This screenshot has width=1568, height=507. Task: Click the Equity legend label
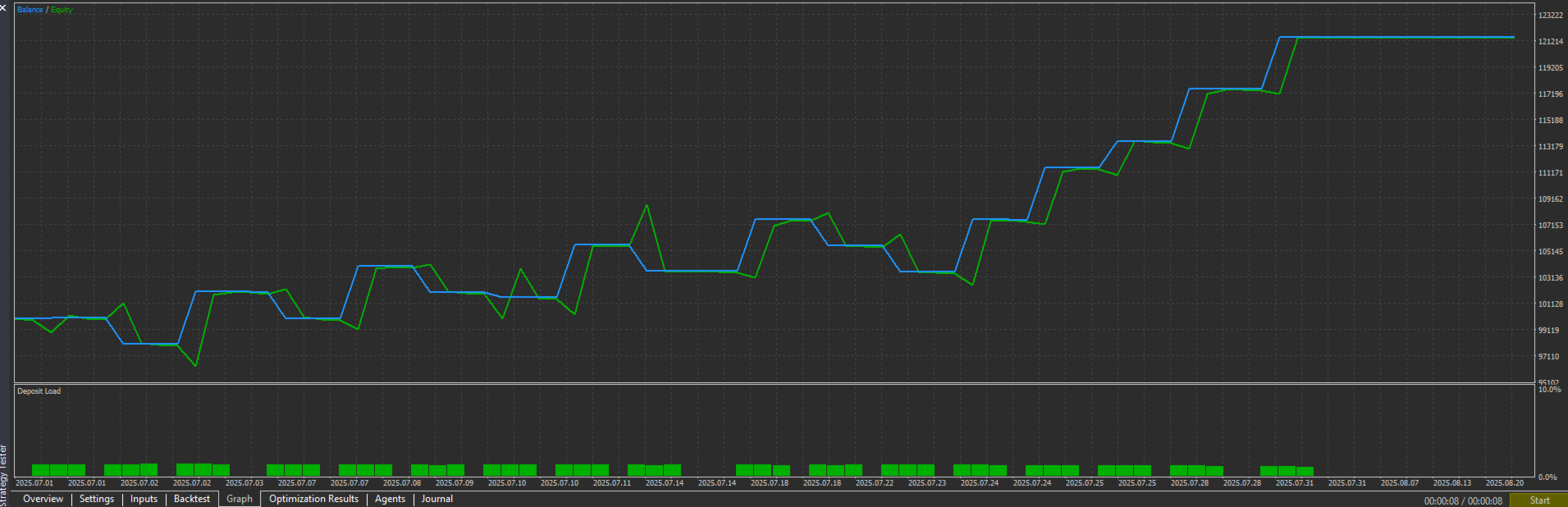point(62,10)
